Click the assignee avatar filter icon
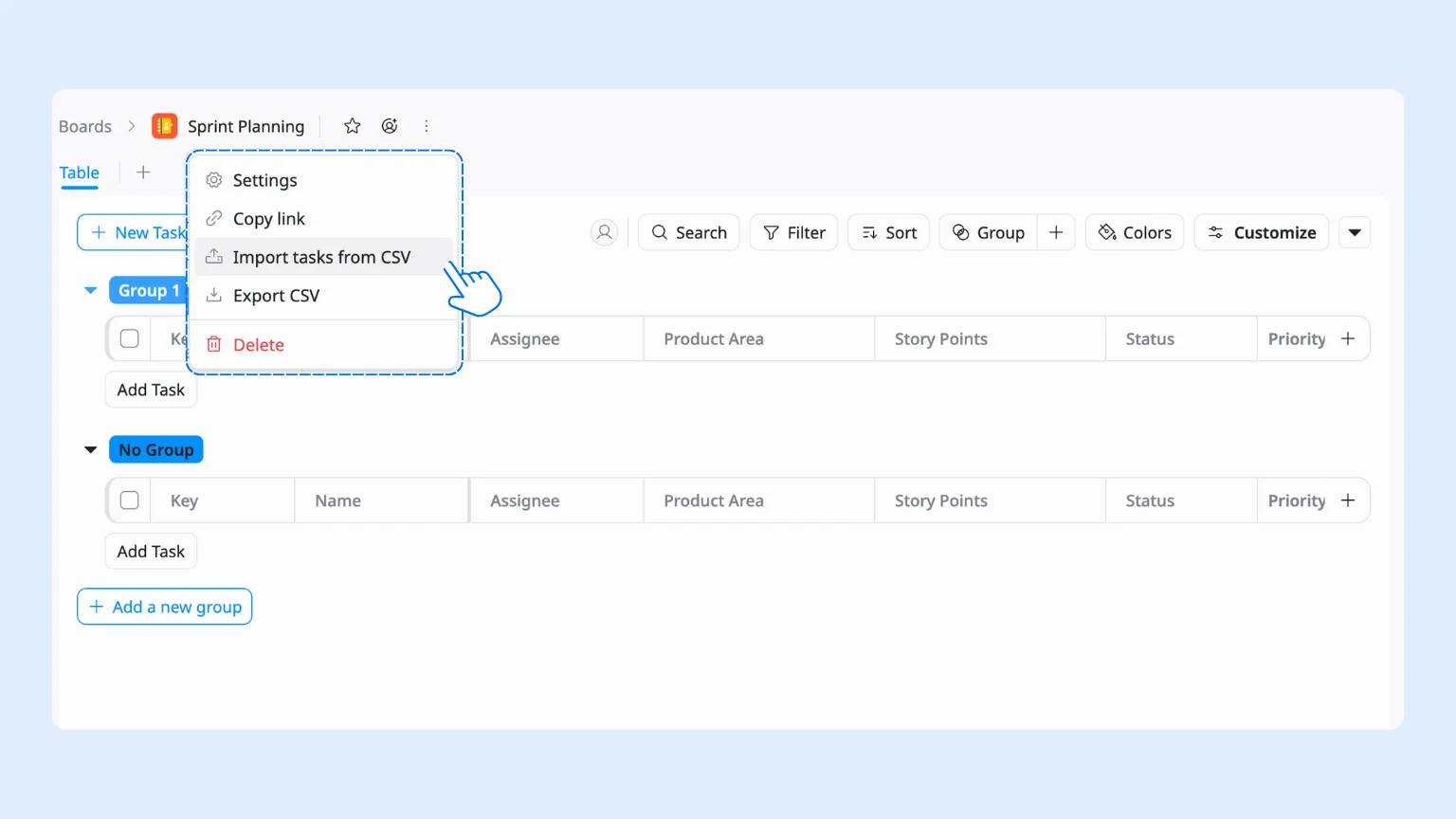 point(604,232)
